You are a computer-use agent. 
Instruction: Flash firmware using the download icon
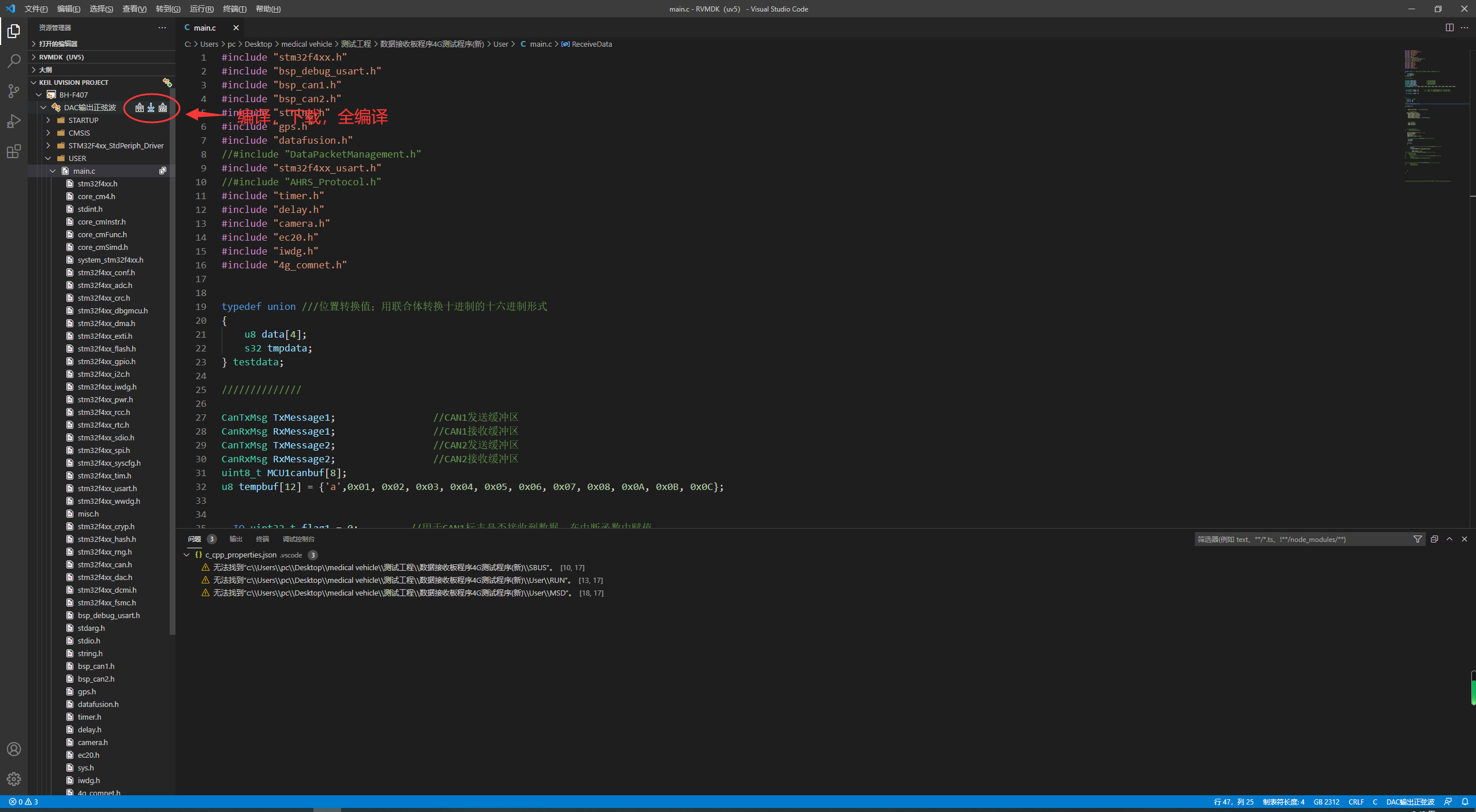click(150, 107)
